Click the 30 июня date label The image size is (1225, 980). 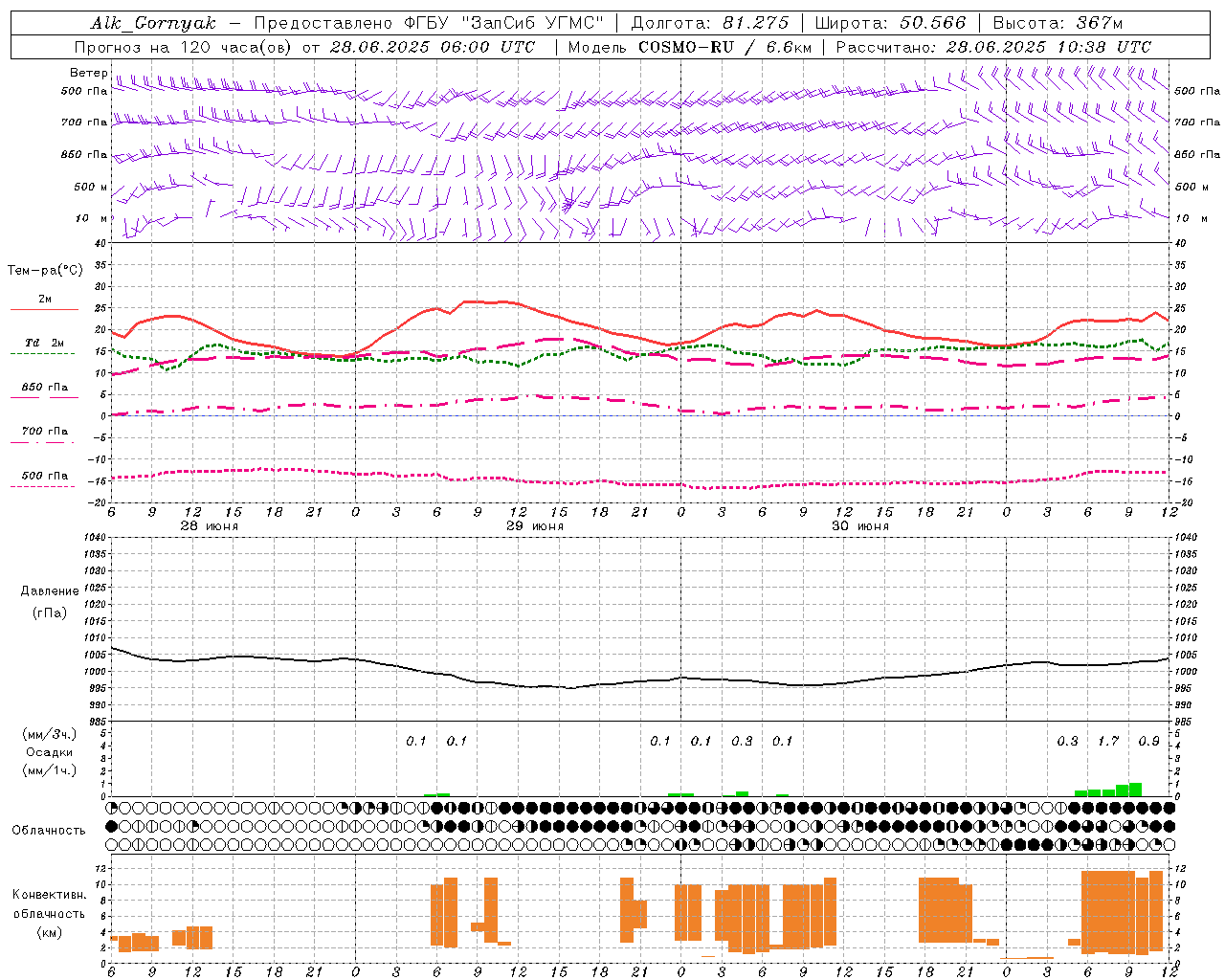point(860,526)
